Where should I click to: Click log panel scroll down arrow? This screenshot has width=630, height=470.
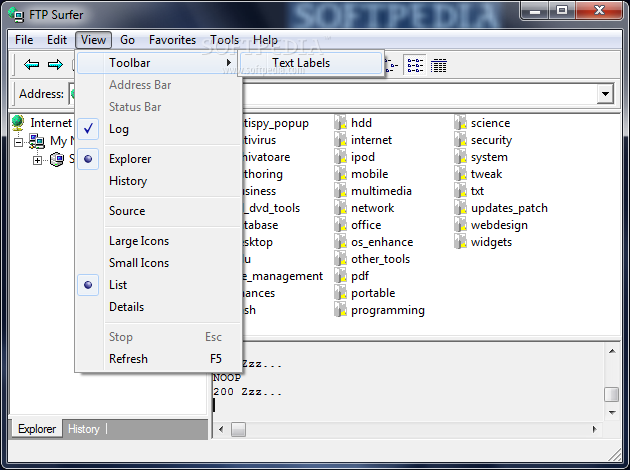612,413
